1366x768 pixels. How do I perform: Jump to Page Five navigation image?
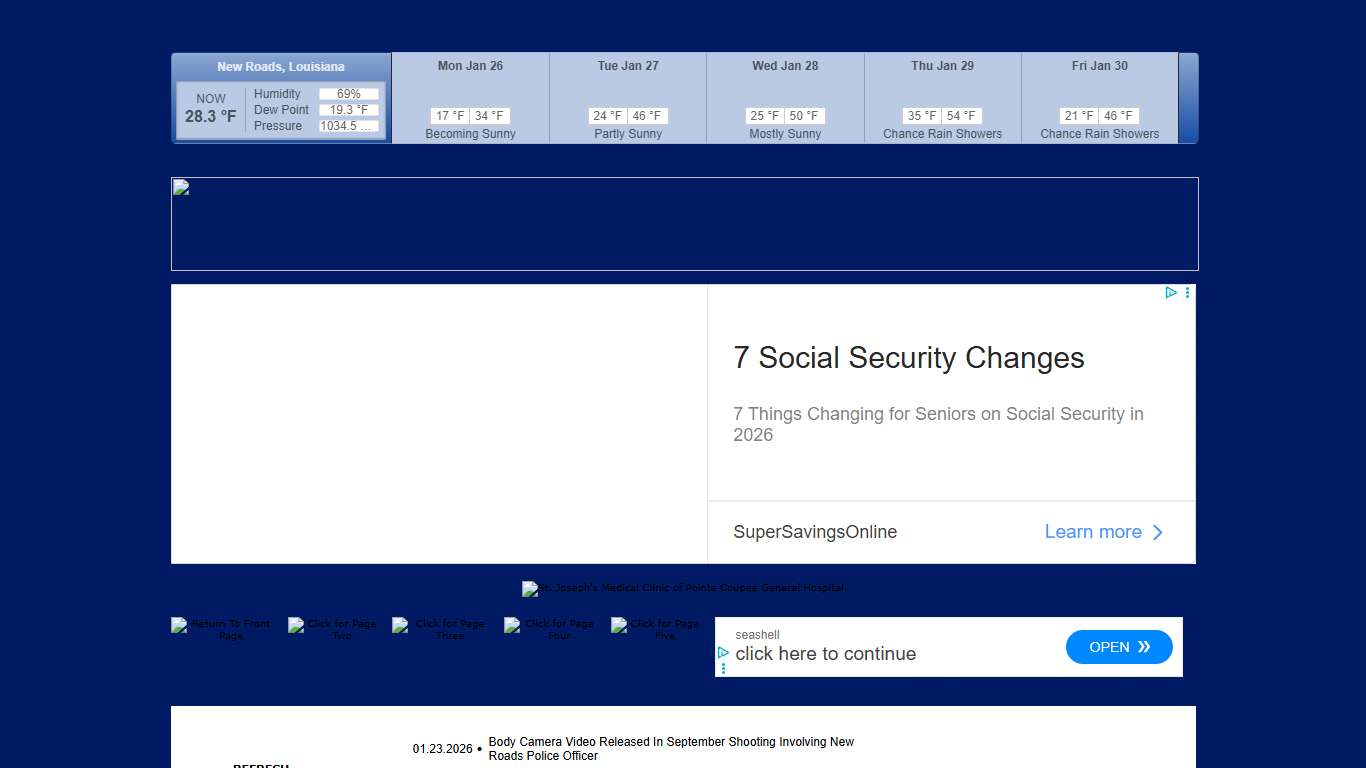pyautogui.click(x=657, y=629)
